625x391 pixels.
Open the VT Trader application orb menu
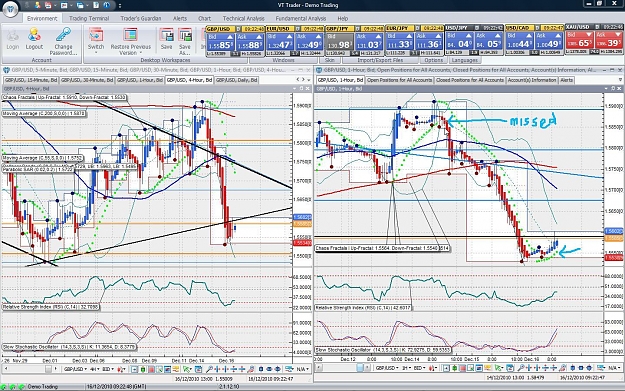coord(10,8)
